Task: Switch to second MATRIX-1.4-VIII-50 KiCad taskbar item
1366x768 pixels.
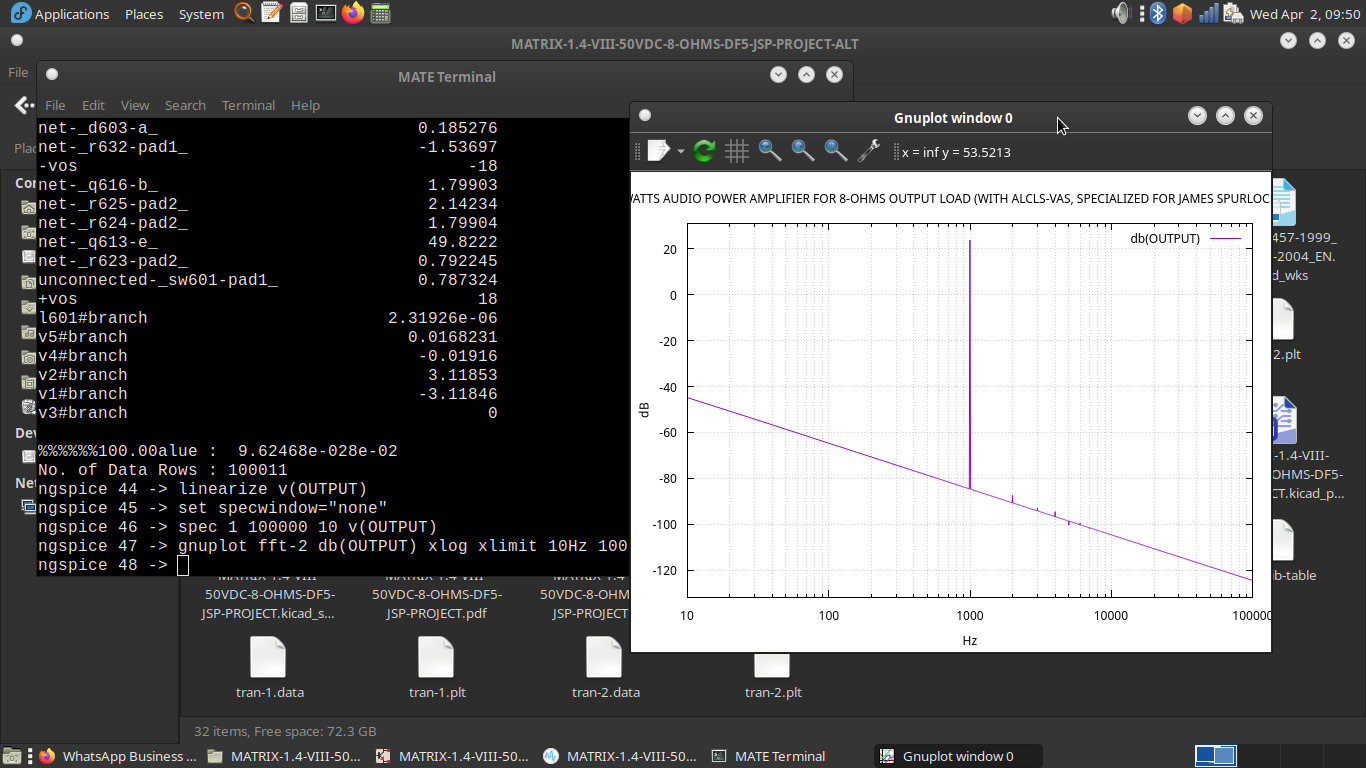Action: tap(454, 756)
